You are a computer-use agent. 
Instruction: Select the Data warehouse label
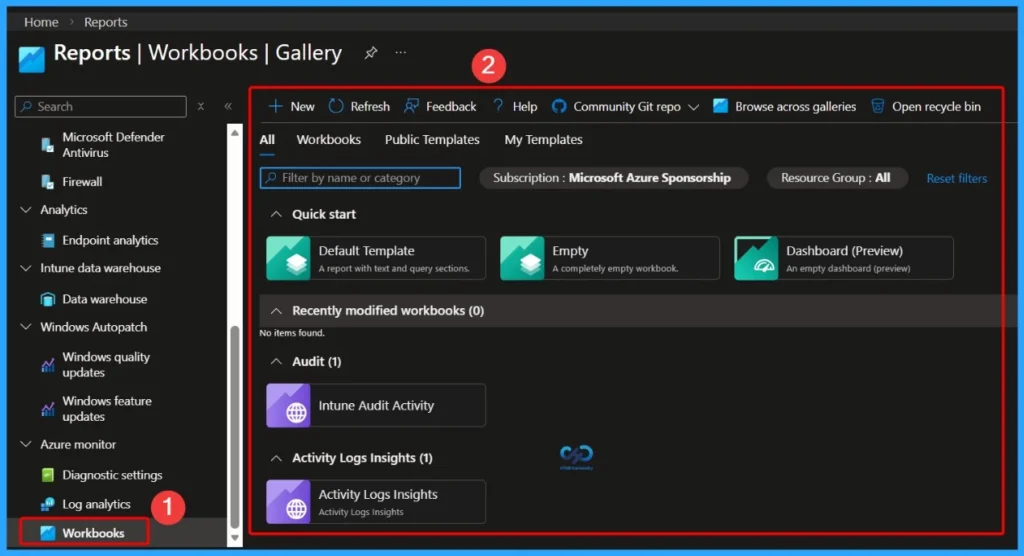click(104, 299)
